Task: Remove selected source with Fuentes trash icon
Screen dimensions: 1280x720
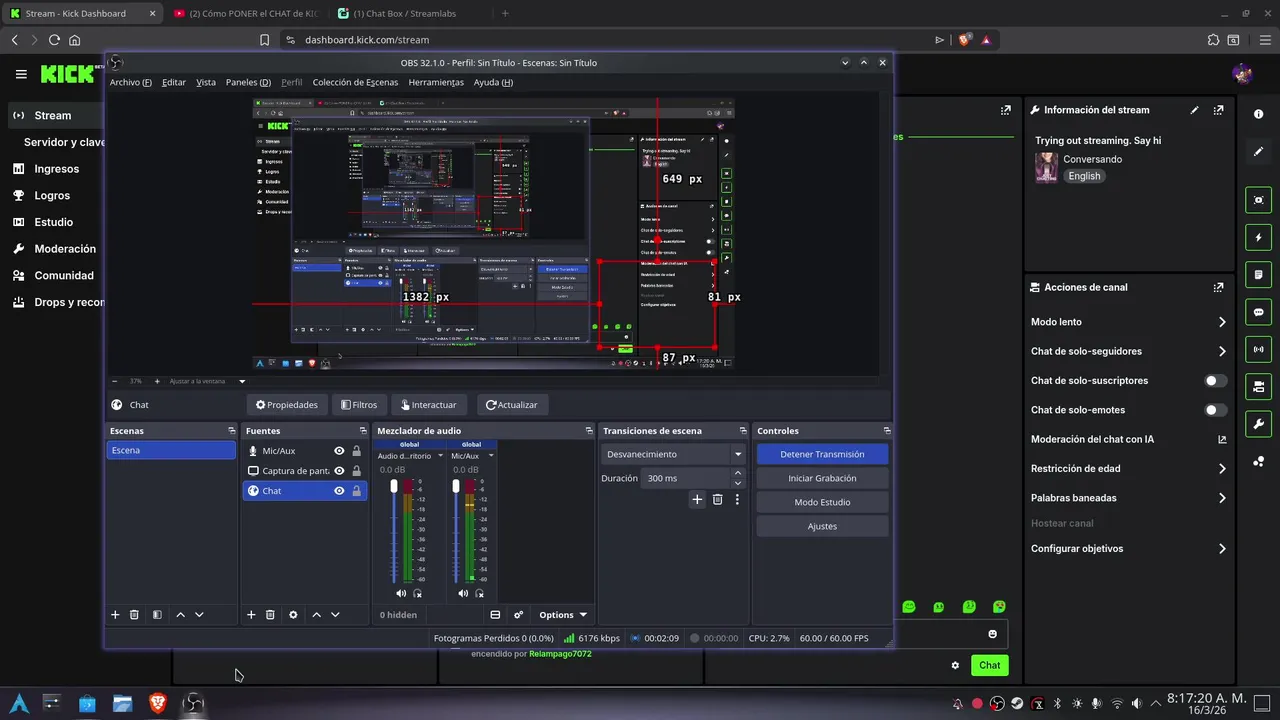Action: tap(270, 615)
